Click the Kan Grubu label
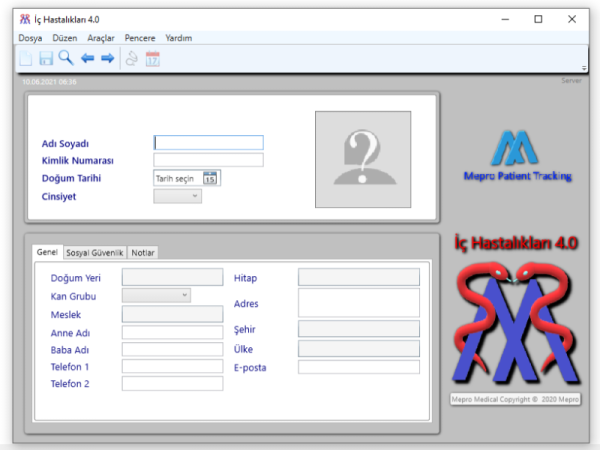600x450 pixels. tap(73, 297)
